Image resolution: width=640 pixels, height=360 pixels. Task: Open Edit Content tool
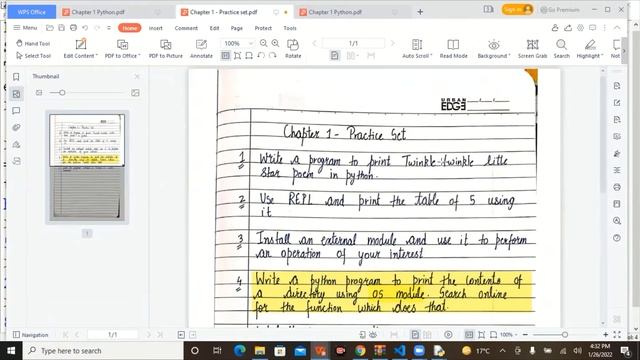pos(80,48)
